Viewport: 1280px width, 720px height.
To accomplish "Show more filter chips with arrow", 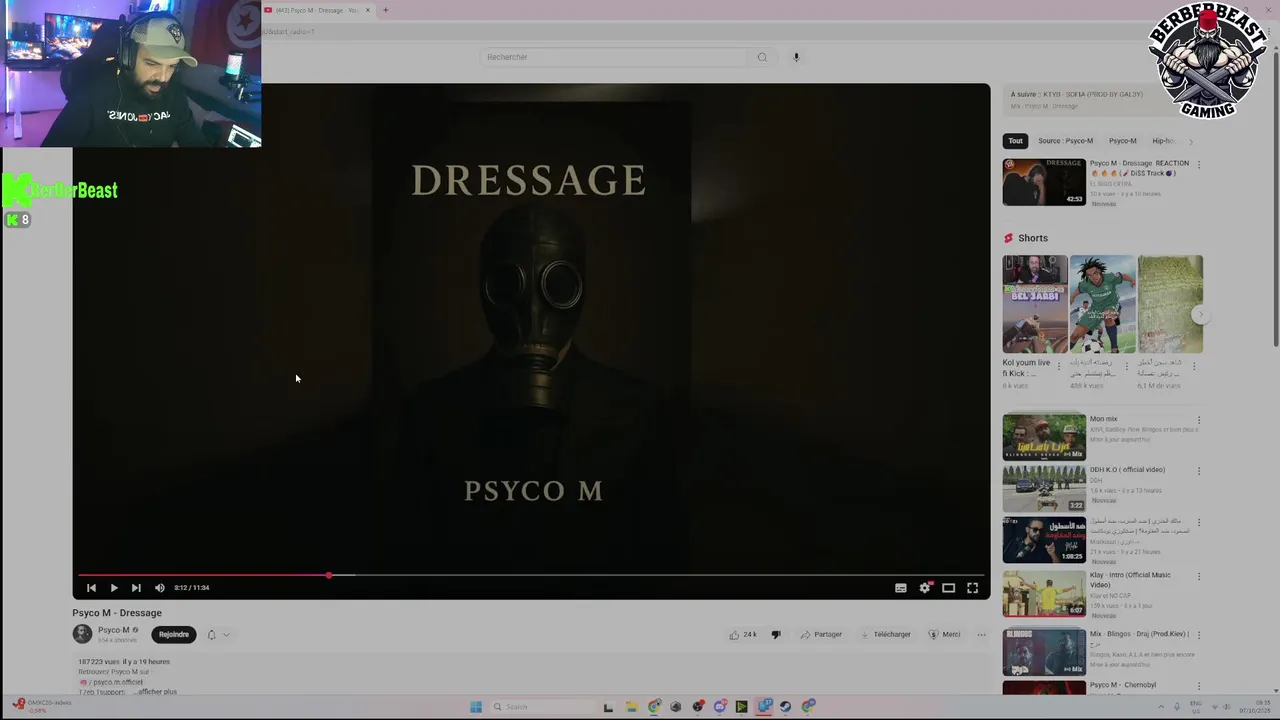I will [1190, 141].
